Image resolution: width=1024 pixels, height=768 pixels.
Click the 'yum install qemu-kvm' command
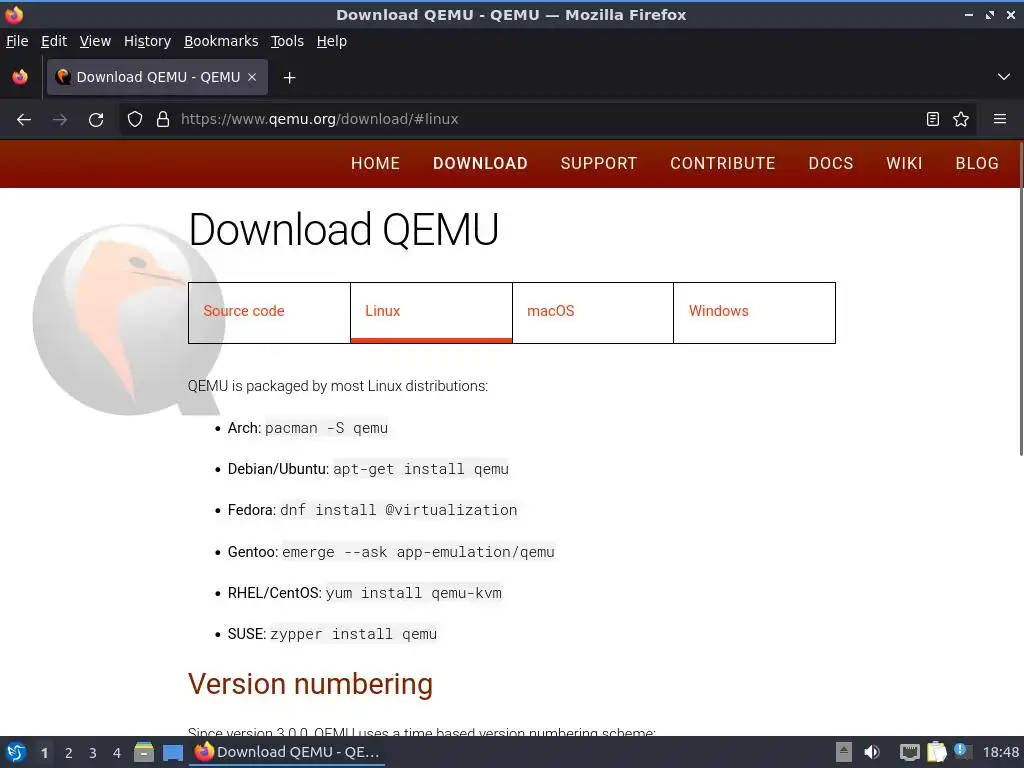tap(414, 593)
